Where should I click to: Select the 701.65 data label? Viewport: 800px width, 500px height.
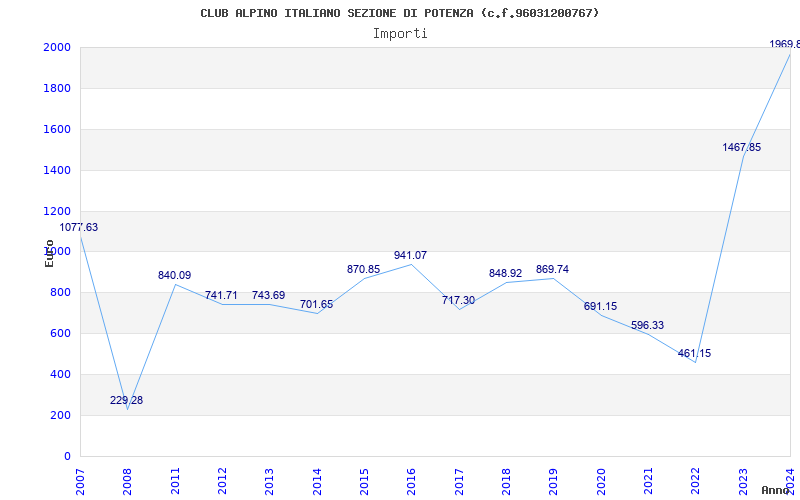(x=316, y=305)
